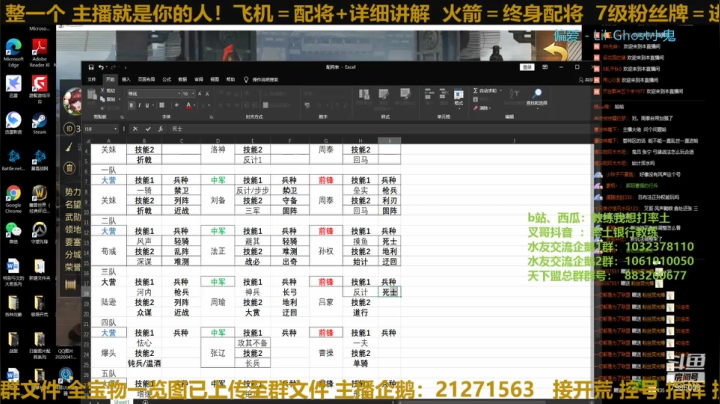This screenshot has height=404, width=720.
Task: Switch to the Page Layout ribbon tab
Action: click(146, 79)
